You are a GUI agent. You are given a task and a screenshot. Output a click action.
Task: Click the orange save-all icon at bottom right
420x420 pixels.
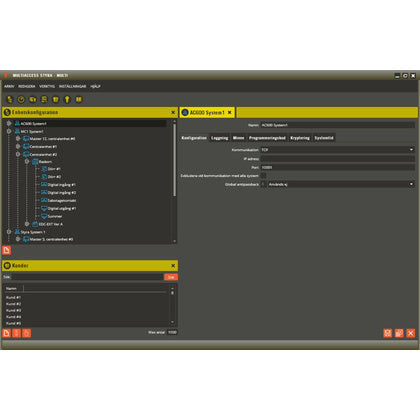(x=399, y=333)
